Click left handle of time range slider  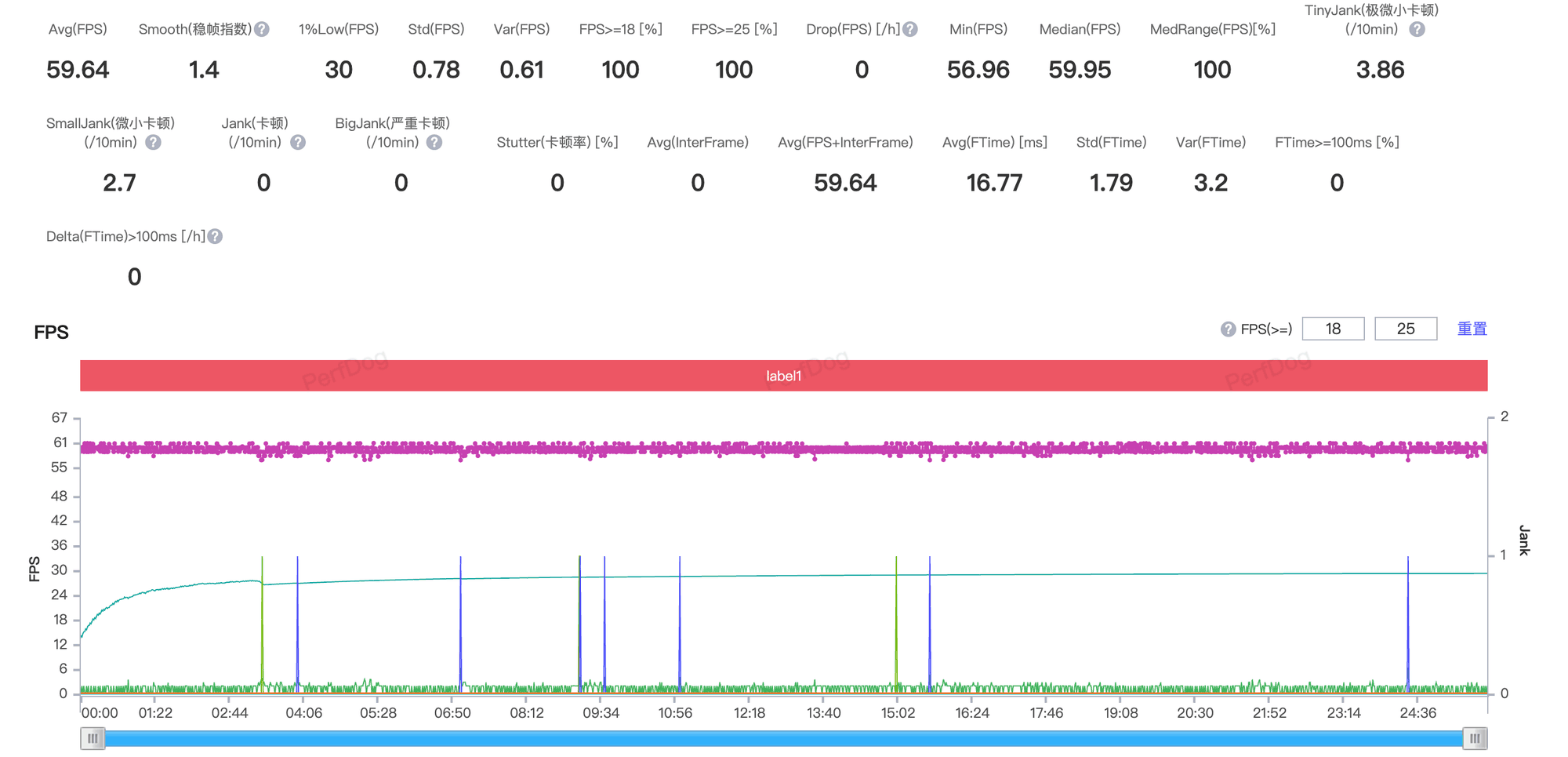click(93, 738)
